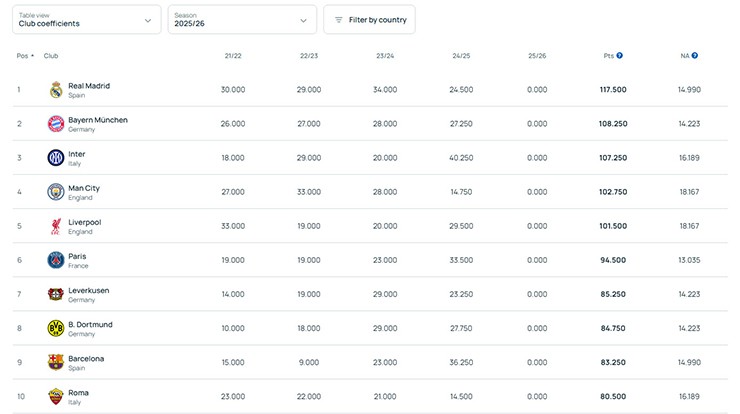
Task: Click the Roma club crest
Action: tap(56, 396)
